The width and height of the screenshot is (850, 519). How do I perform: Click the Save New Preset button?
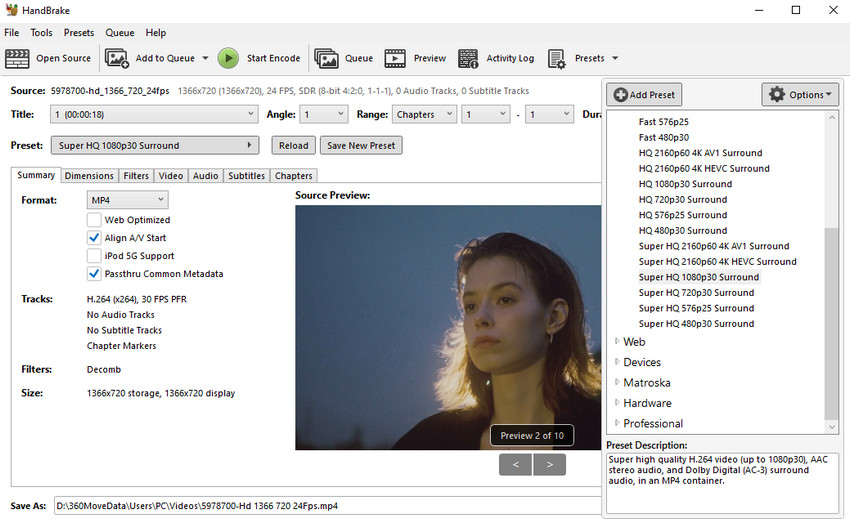coord(361,145)
